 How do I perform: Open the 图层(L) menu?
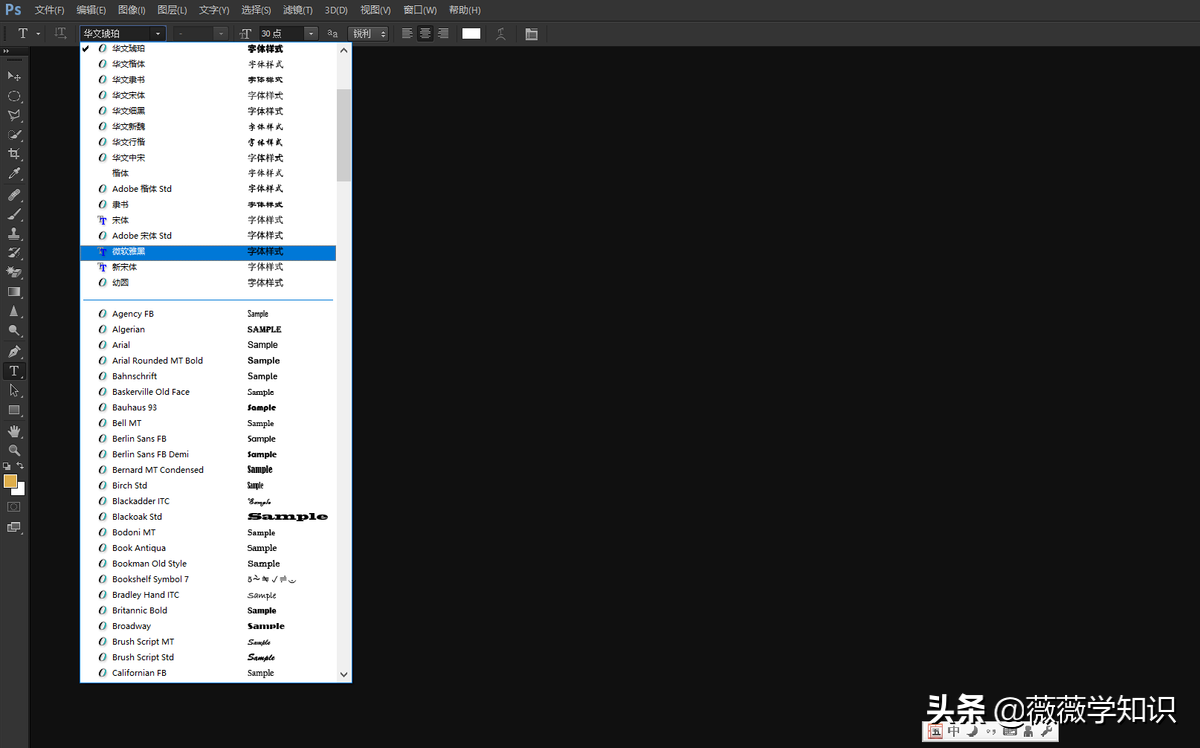point(172,10)
